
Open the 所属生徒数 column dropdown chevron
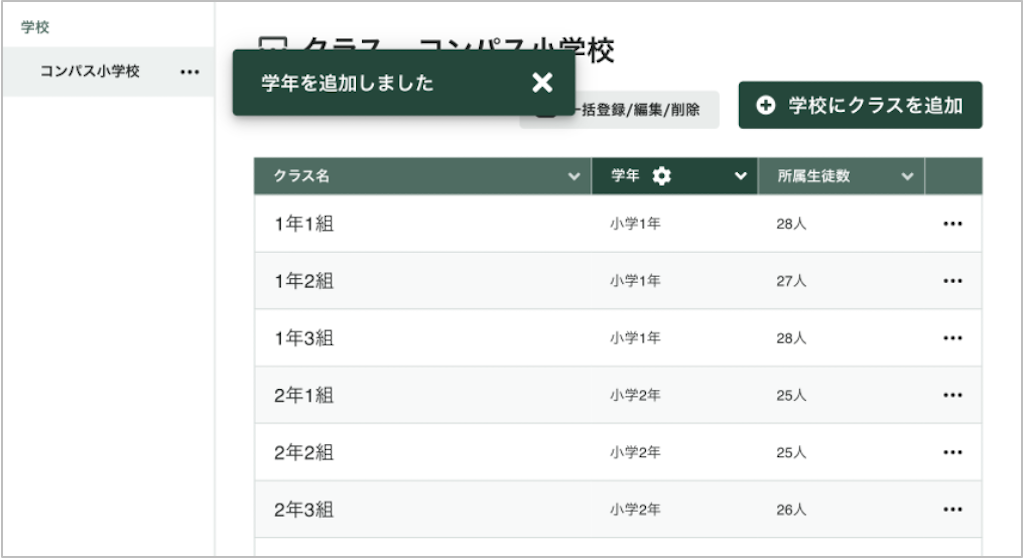(907, 176)
